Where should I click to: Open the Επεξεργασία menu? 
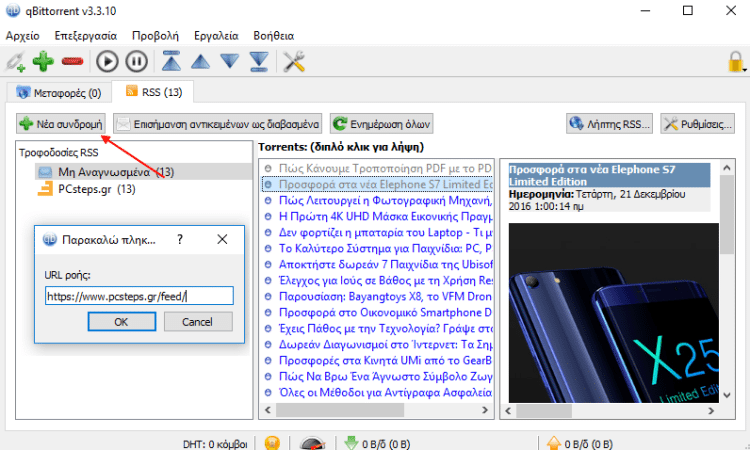coord(86,36)
